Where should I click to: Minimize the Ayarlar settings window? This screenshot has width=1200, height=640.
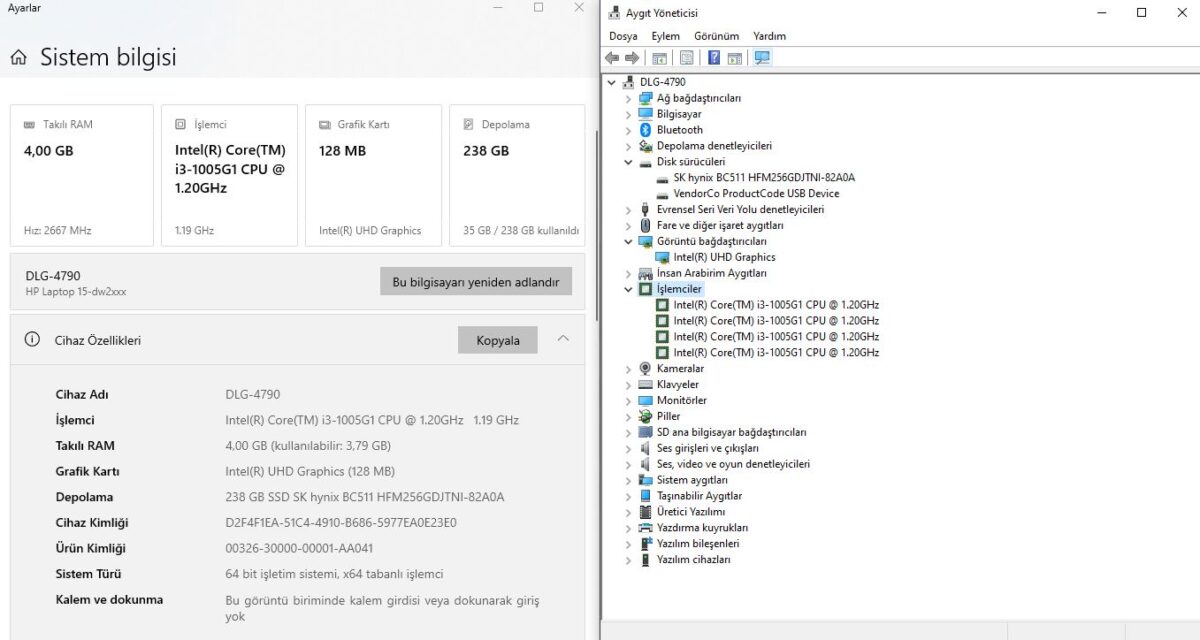tap(498, 8)
